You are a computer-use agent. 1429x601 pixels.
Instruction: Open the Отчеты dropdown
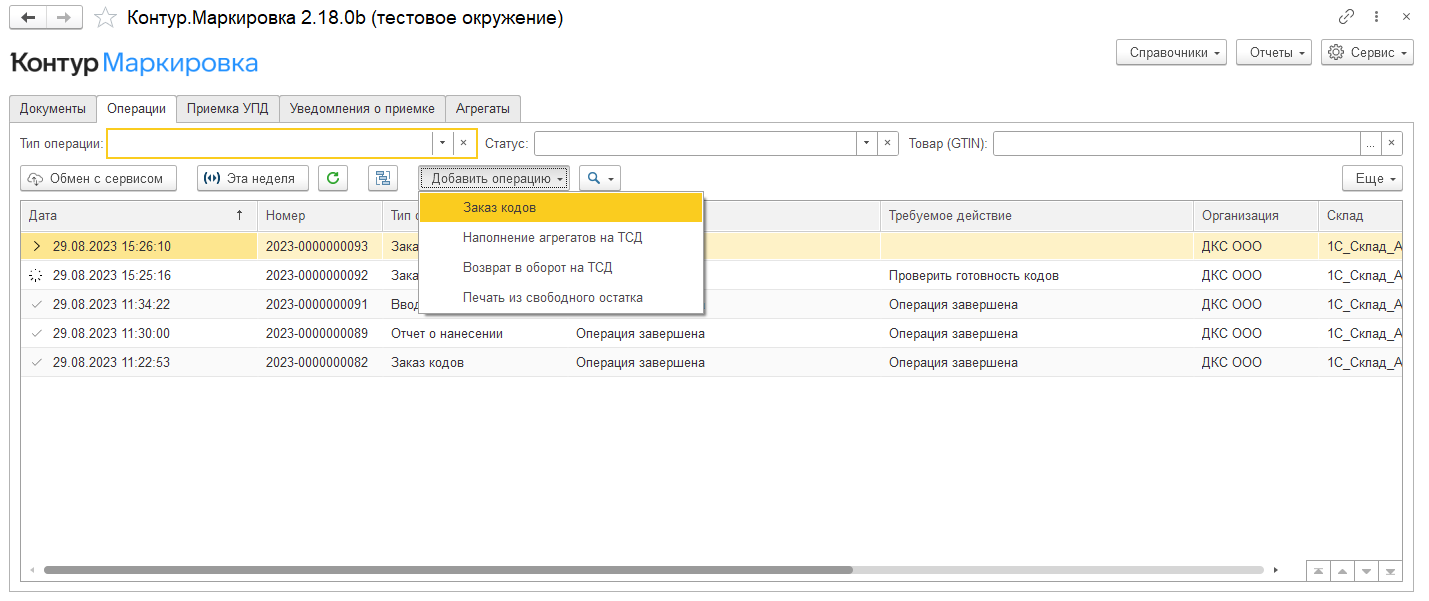click(x=1273, y=53)
